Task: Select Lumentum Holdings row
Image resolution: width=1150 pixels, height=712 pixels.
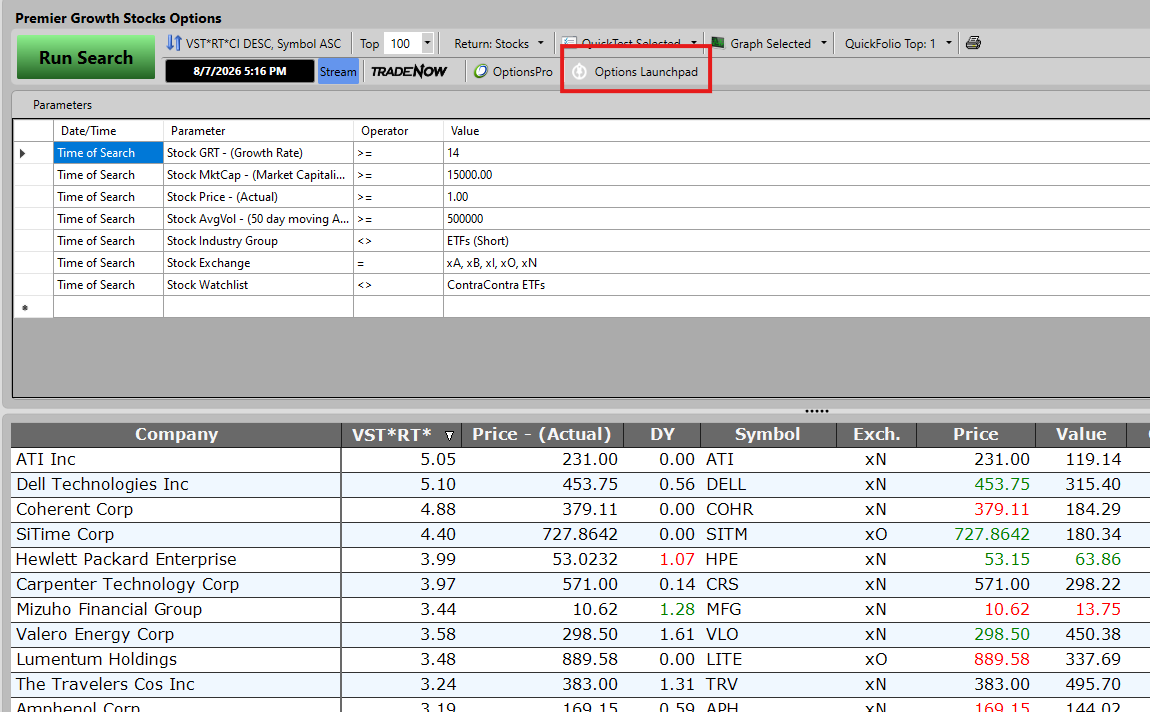Action: click(580, 659)
